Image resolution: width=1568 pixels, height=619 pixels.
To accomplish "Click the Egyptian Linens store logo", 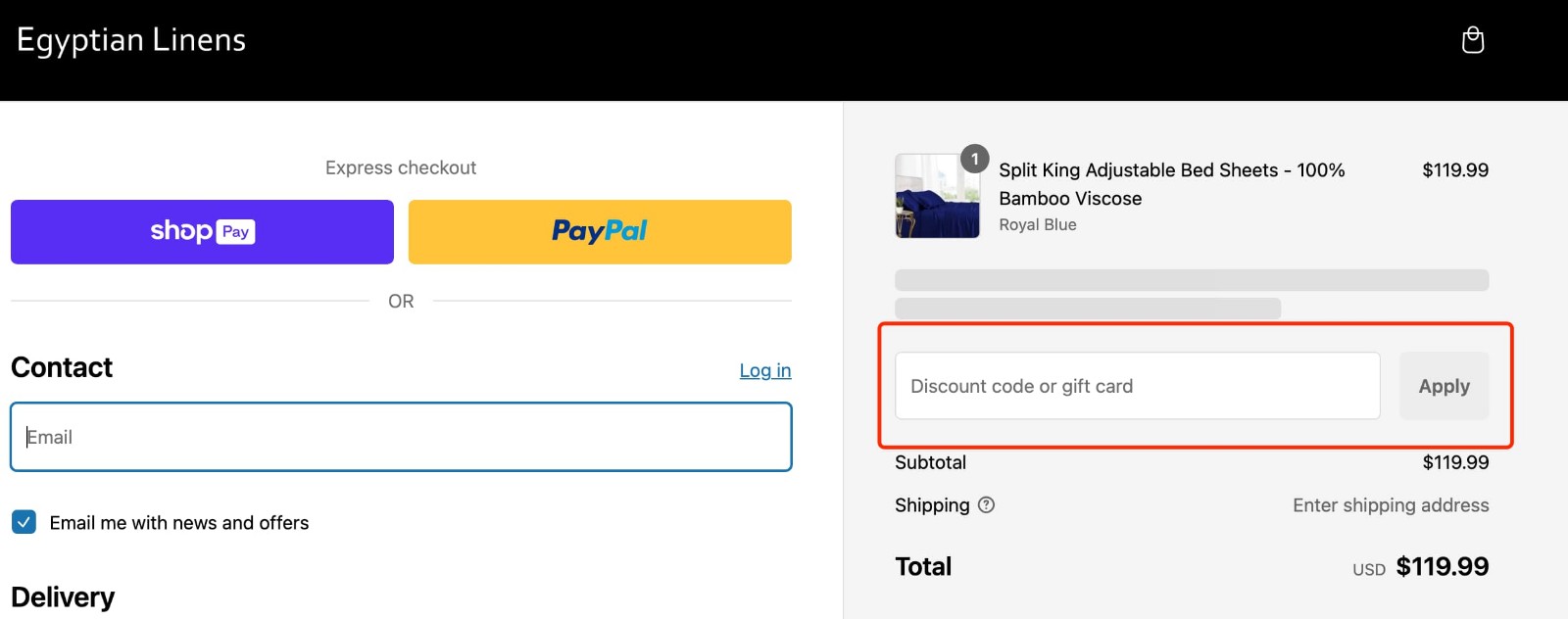I will [130, 39].
